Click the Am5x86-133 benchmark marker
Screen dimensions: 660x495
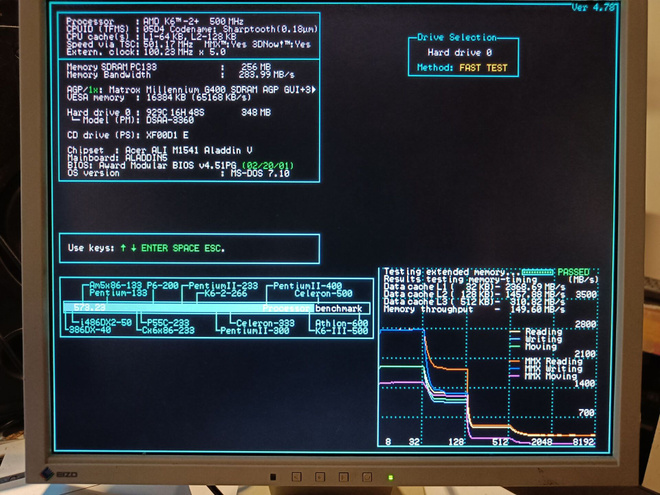pos(116,285)
